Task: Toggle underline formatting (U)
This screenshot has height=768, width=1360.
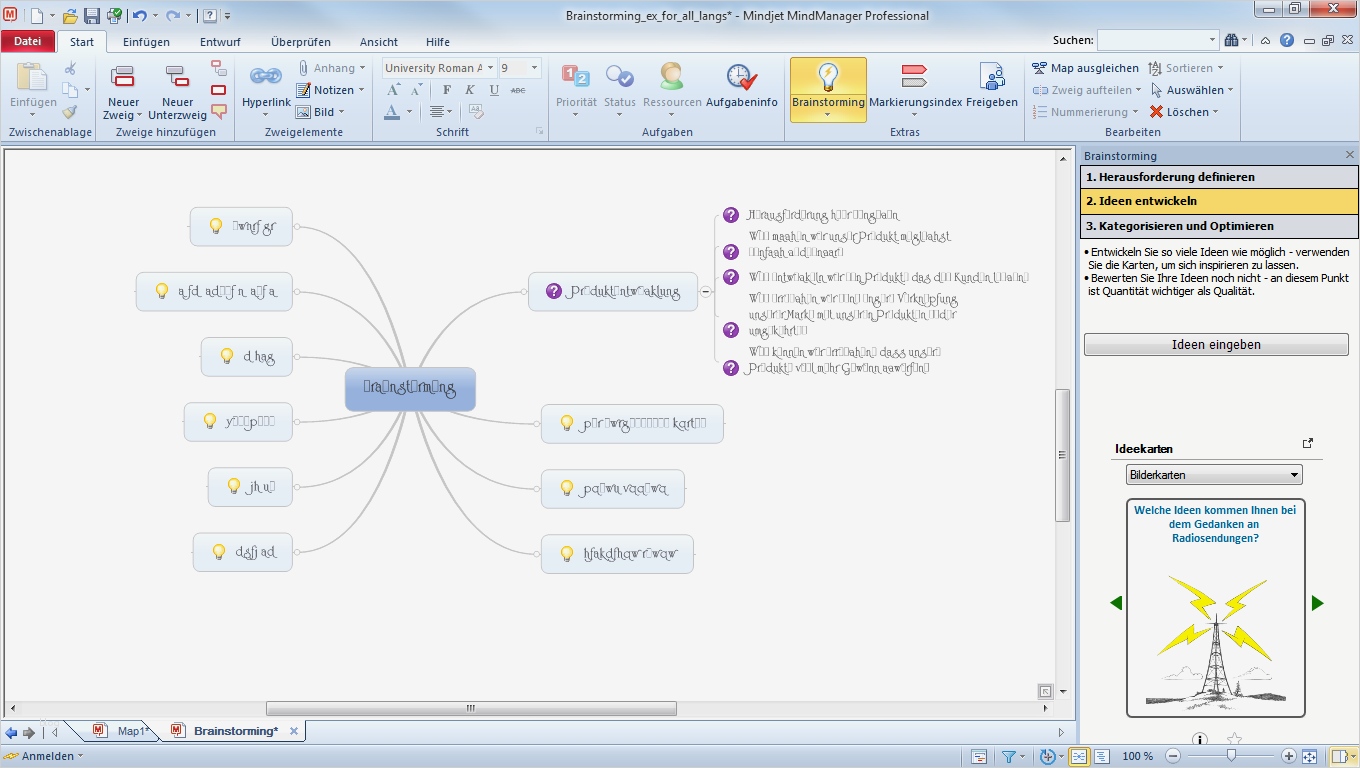Action: click(x=494, y=90)
